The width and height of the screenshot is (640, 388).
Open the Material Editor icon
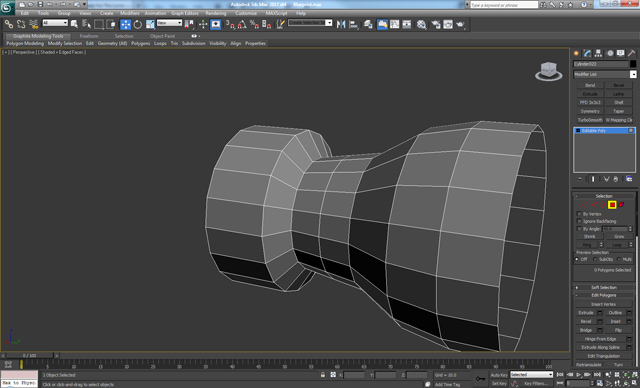click(421, 24)
